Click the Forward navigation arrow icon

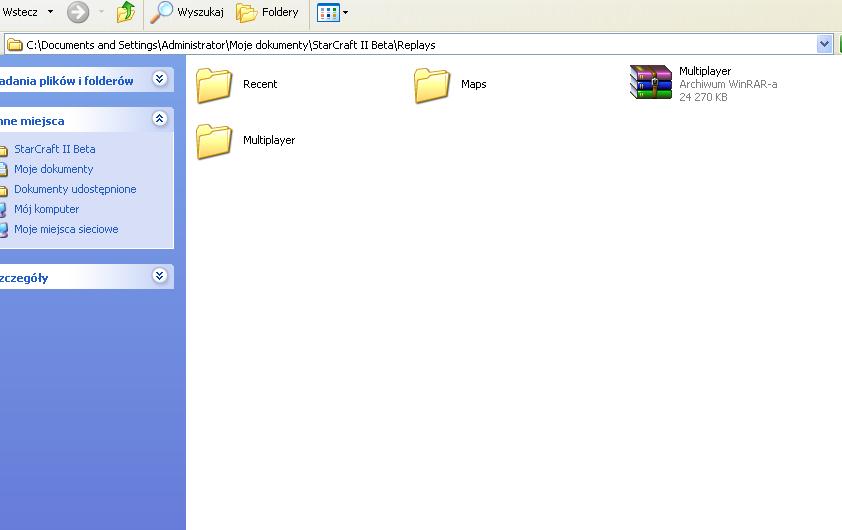coord(78,12)
